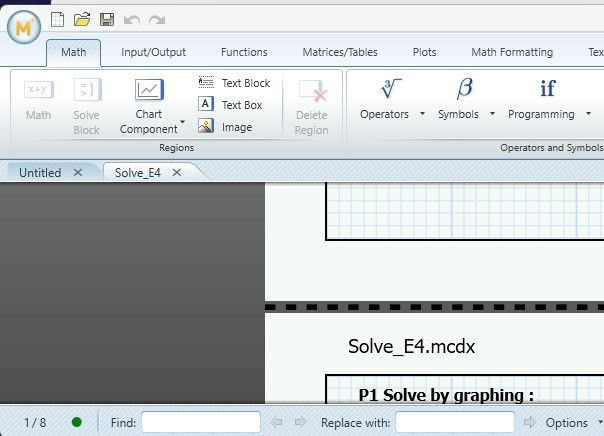This screenshot has height=436, width=604.
Task: Insert a Text Box region
Action: coord(230,105)
